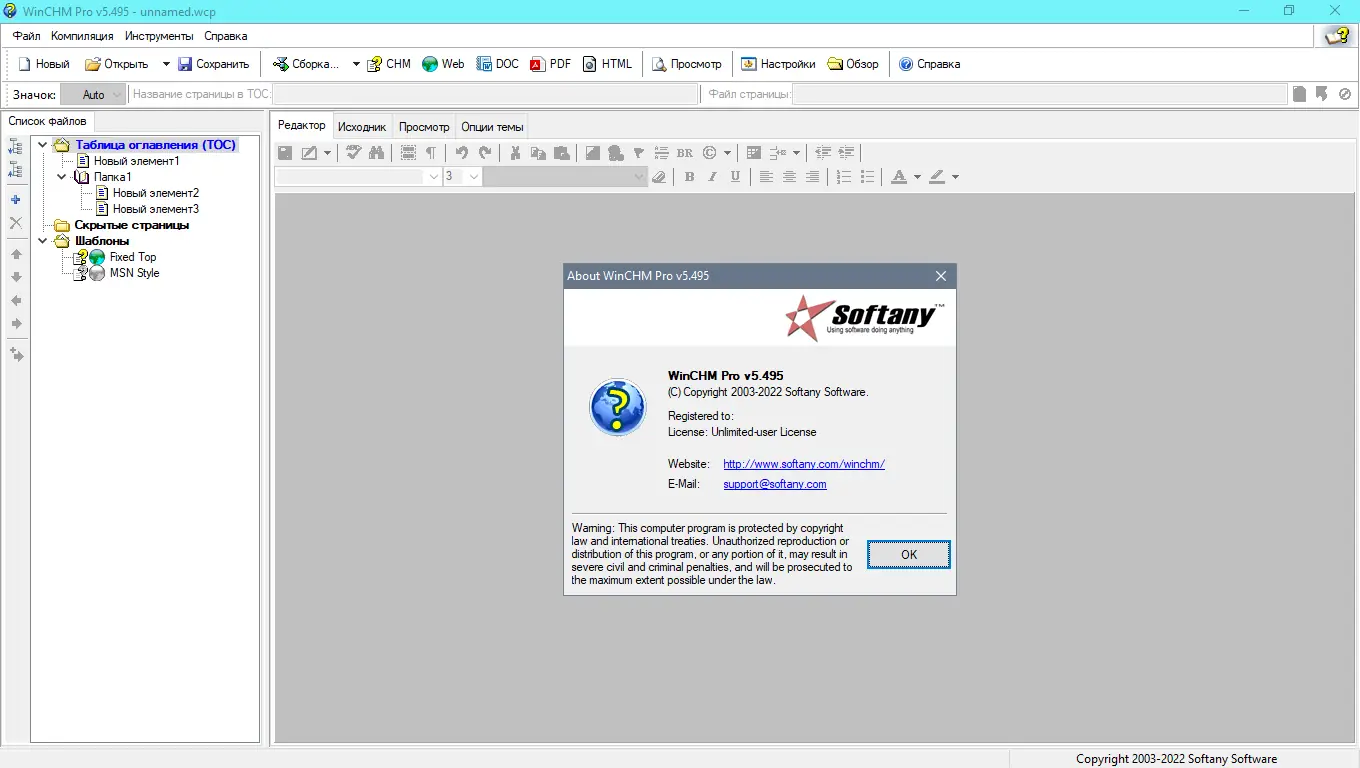Click the align right button
Image resolution: width=1360 pixels, height=768 pixels.
click(x=812, y=177)
